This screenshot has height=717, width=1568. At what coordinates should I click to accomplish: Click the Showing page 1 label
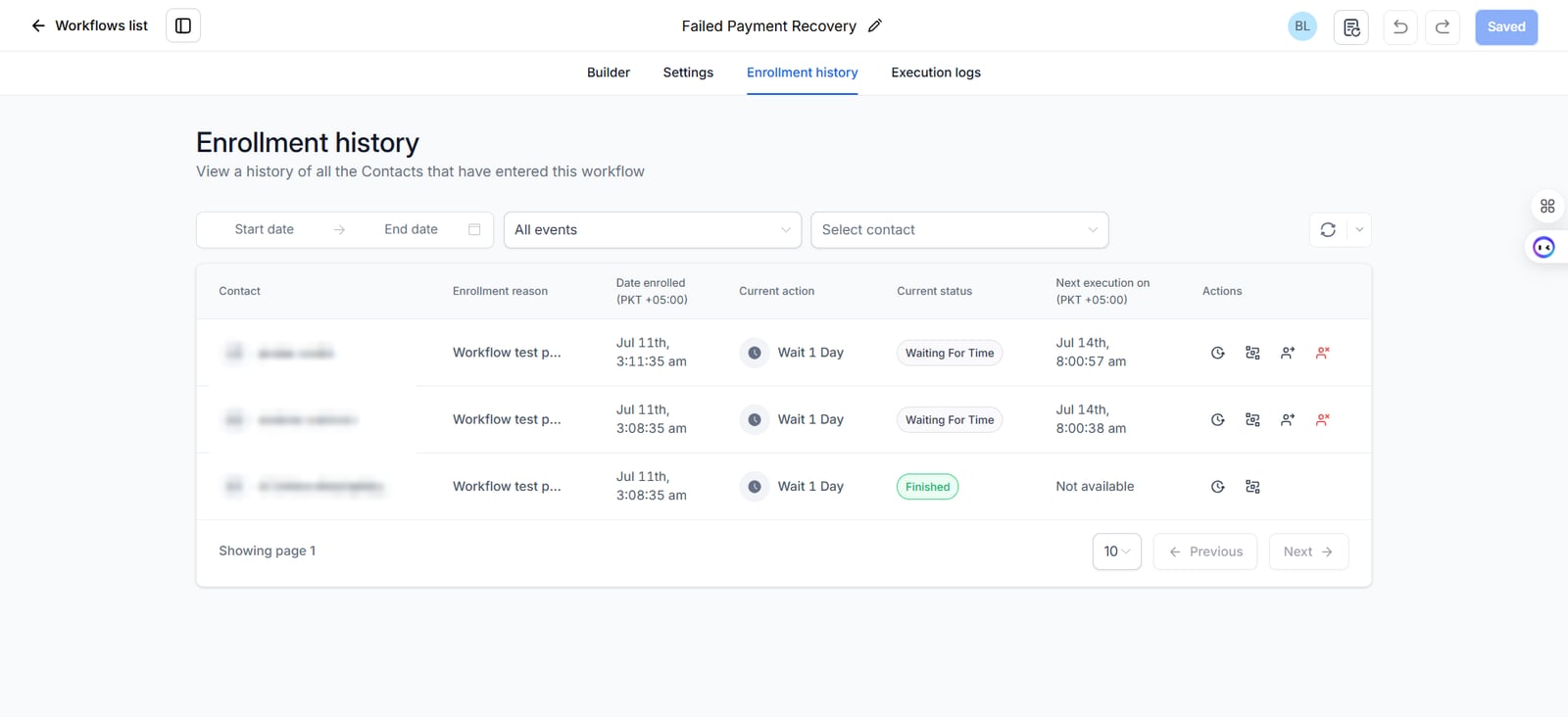pos(268,550)
